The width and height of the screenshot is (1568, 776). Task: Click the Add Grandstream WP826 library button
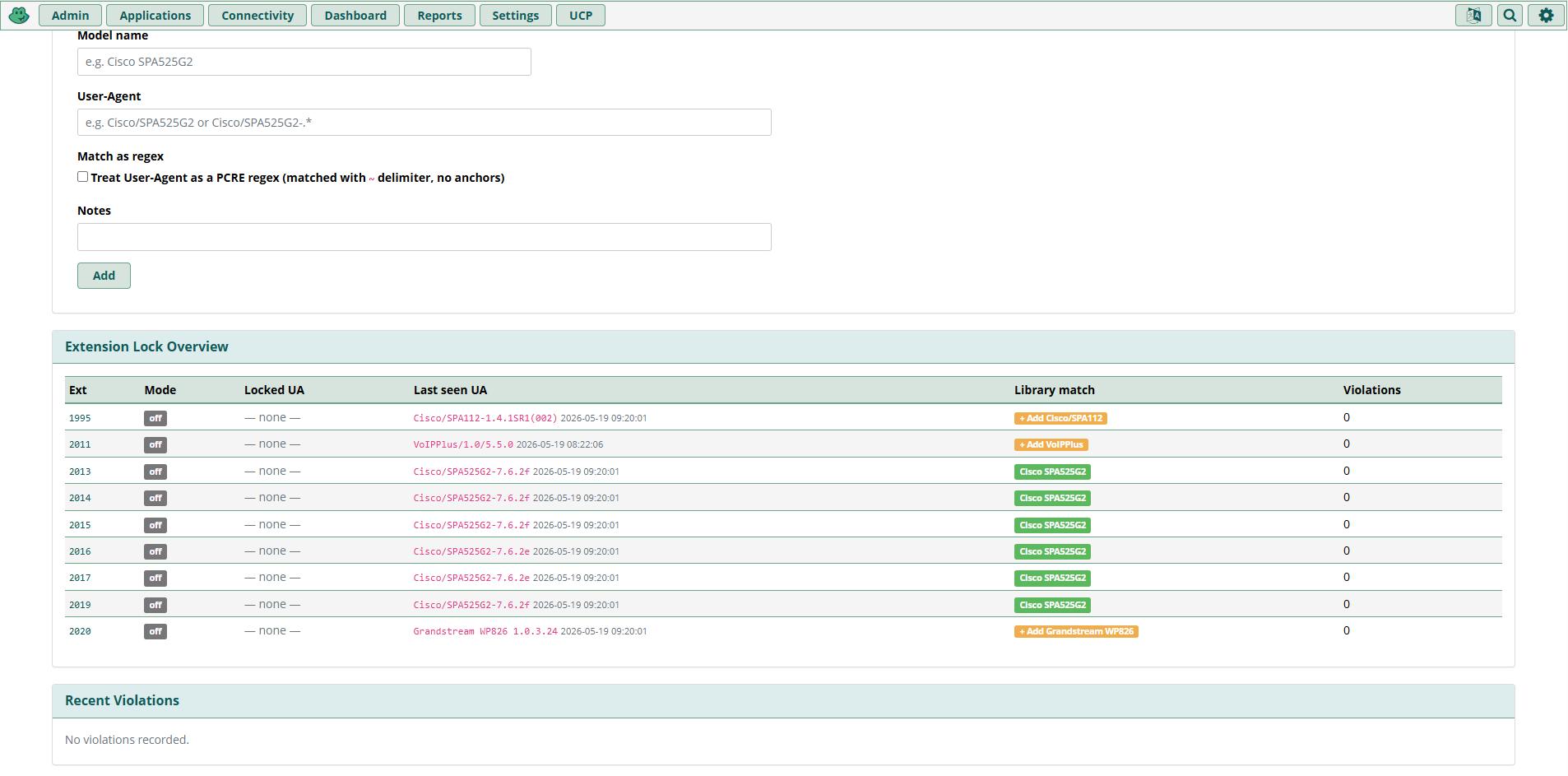pyautogui.click(x=1076, y=631)
